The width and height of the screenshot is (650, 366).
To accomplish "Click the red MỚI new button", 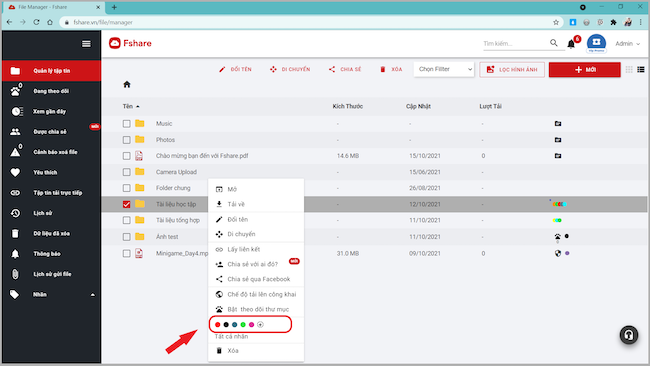I will (585, 70).
